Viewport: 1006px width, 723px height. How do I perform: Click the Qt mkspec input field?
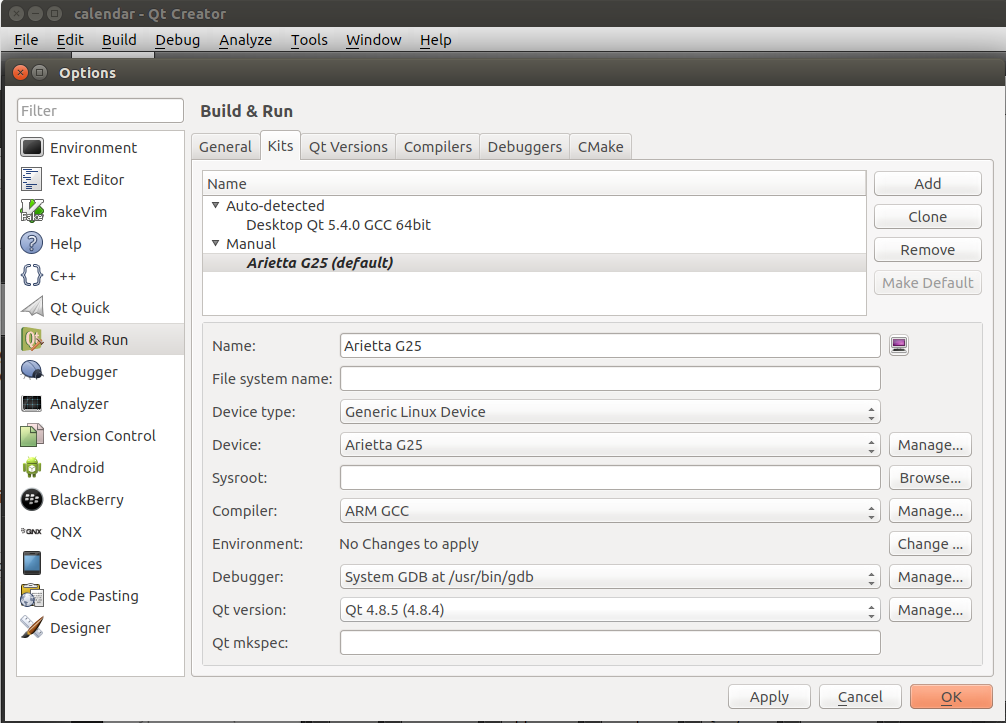pyautogui.click(x=610, y=642)
